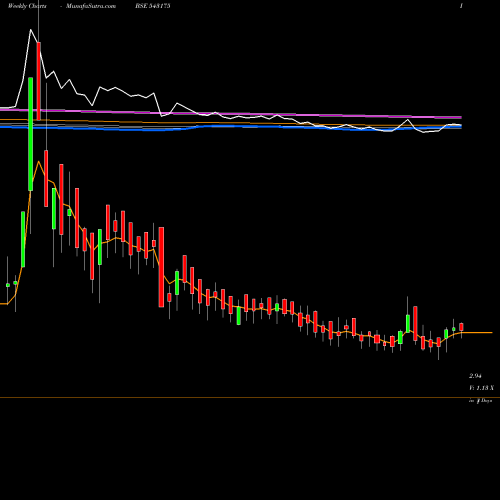Screen dimensions: 500x500
Task: Click the 'MunafaSutra.com' label
Action: (x=91, y=6)
